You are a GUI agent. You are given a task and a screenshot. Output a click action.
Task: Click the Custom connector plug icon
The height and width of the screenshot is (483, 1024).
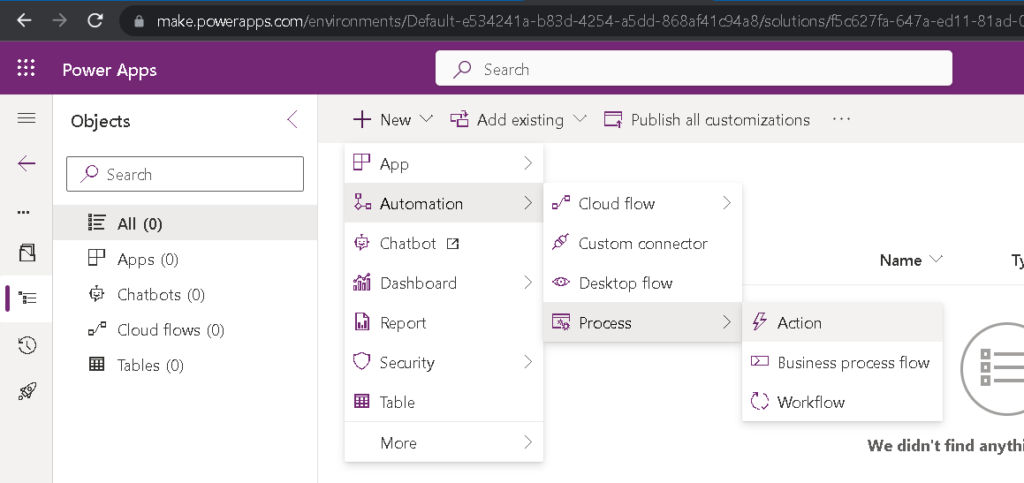(560, 243)
